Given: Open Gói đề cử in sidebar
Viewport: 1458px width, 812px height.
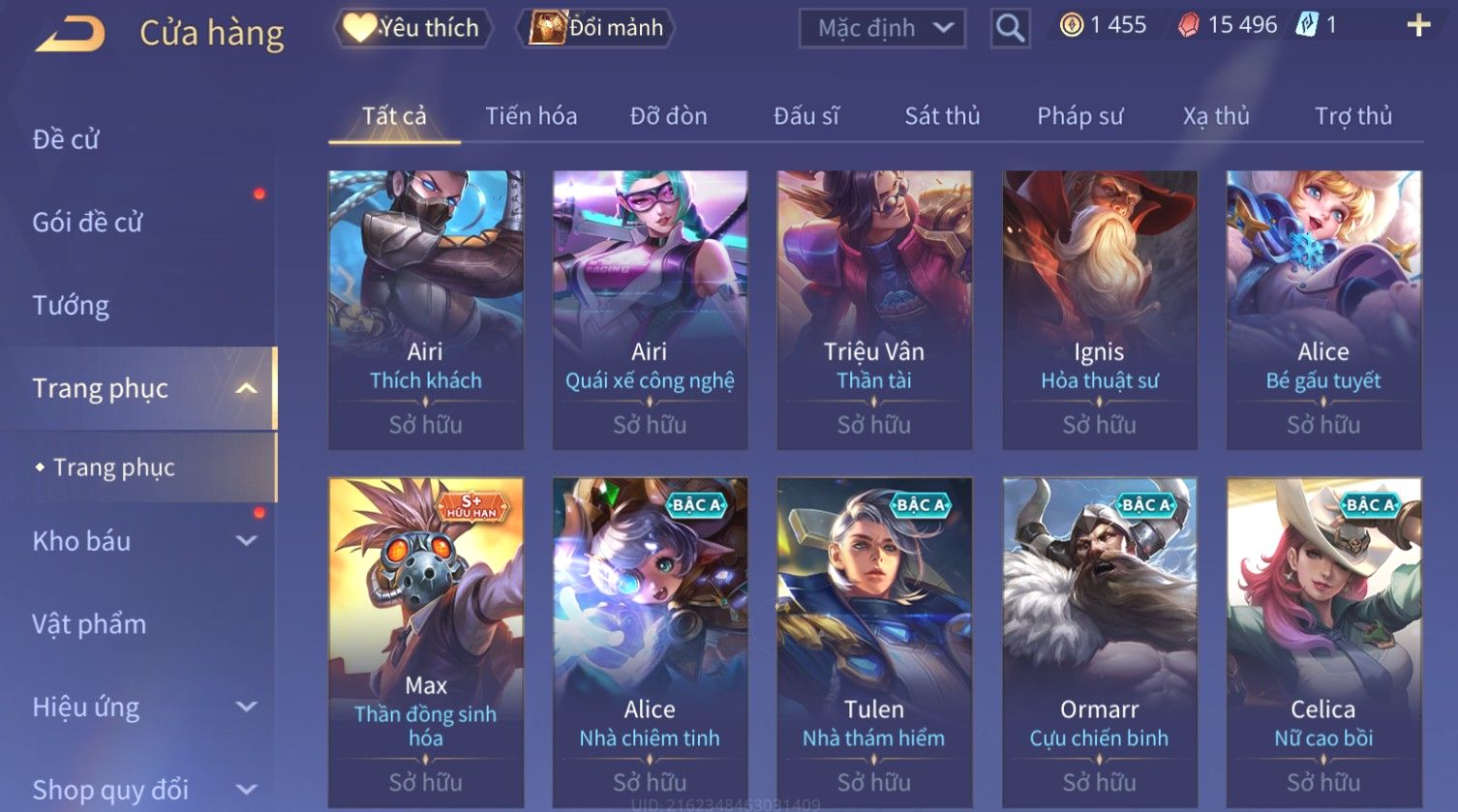Looking at the screenshot, I should coord(87,223).
